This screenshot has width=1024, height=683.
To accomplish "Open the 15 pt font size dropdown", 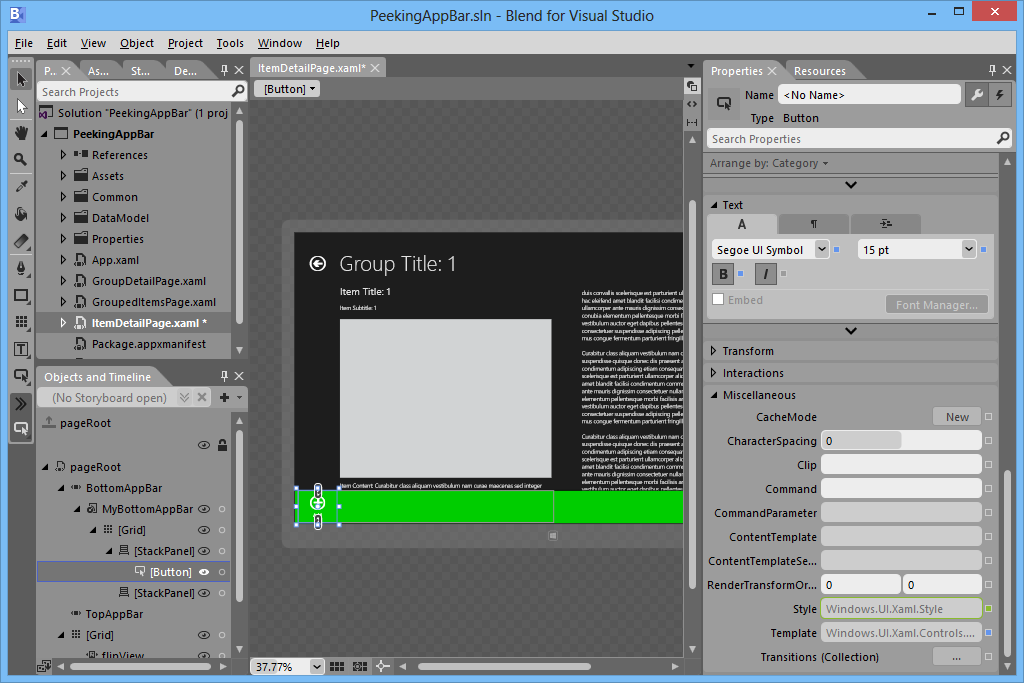I will coord(968,249).
